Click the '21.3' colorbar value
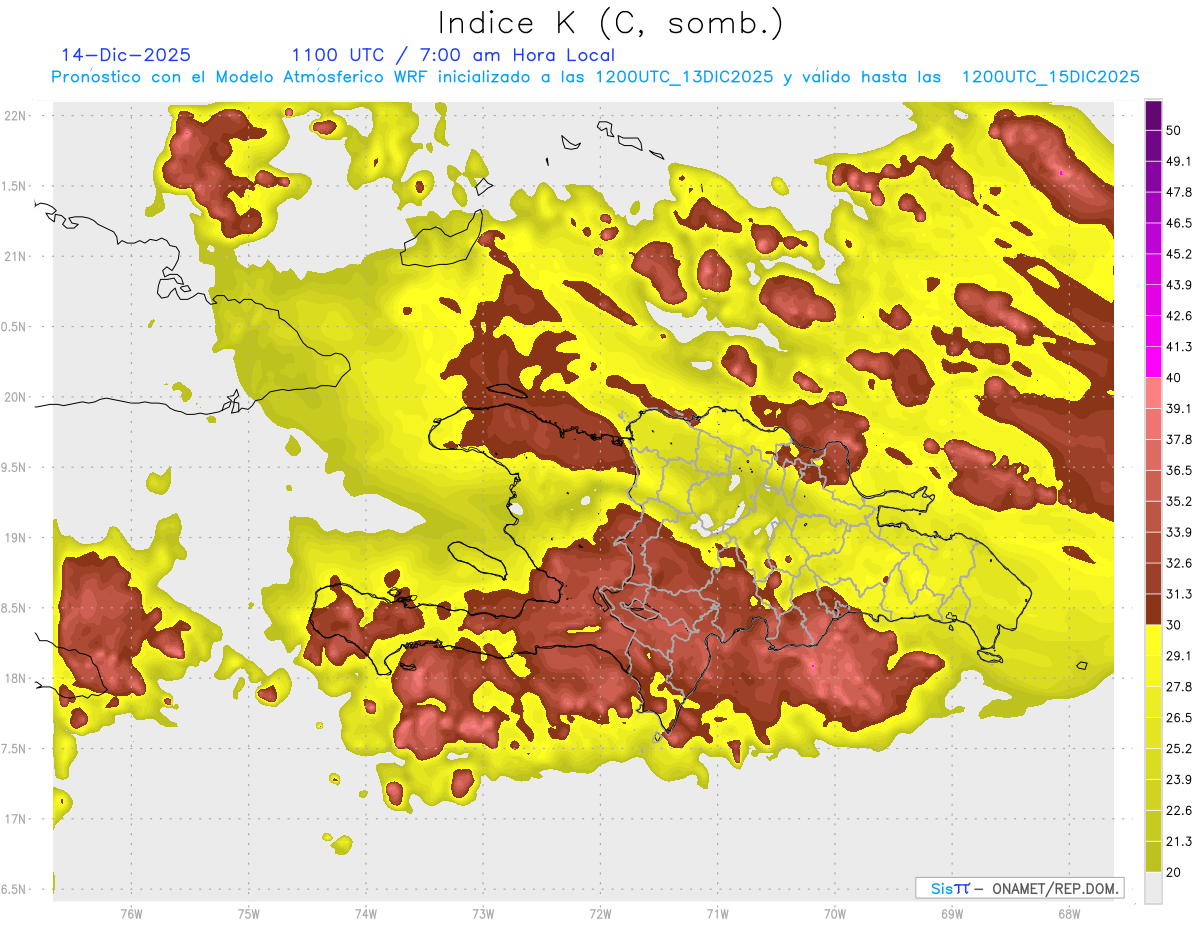The image size is (1200, 927). coord(1179,842)
